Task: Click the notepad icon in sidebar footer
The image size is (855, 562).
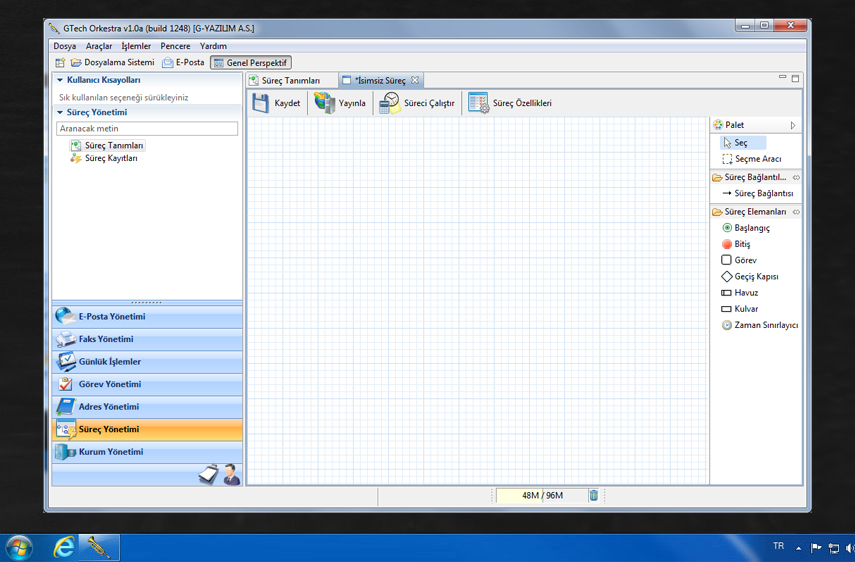Action: [x=209, y=474]
